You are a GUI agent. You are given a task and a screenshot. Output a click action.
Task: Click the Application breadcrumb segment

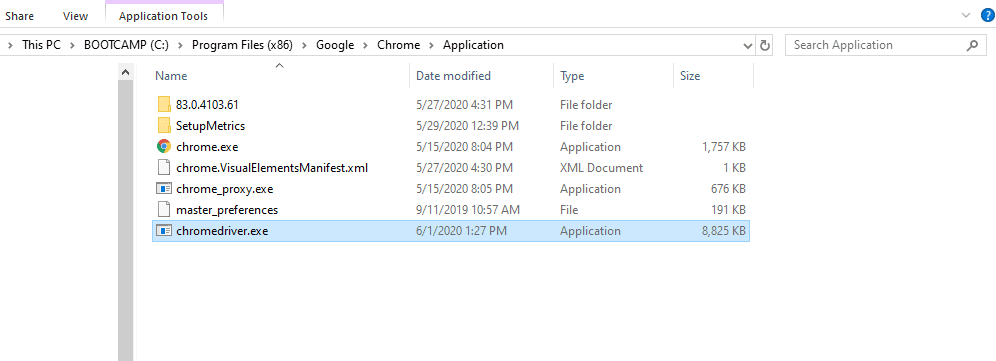point(473,45)
